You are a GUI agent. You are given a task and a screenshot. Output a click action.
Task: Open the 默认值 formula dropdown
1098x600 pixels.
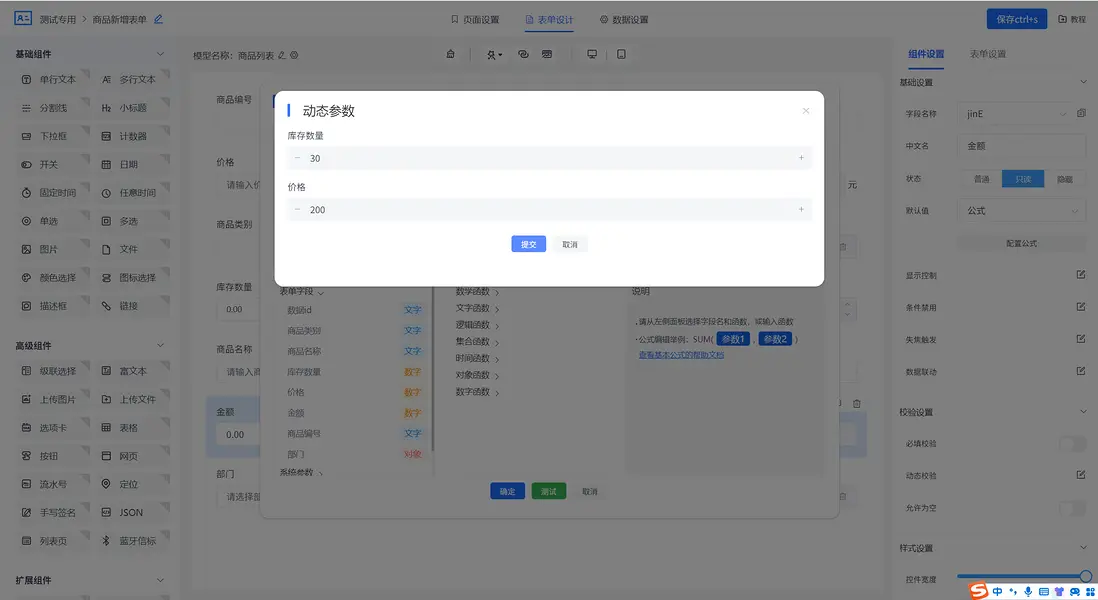point(1021,210)
